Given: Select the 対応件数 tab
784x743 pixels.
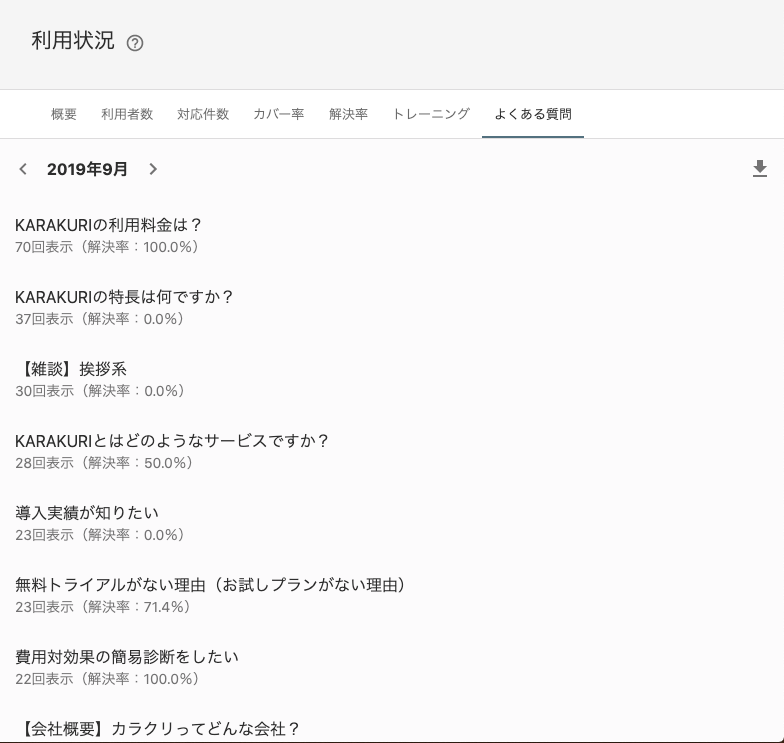Looking at the screenshot, I should coord(203,114).
